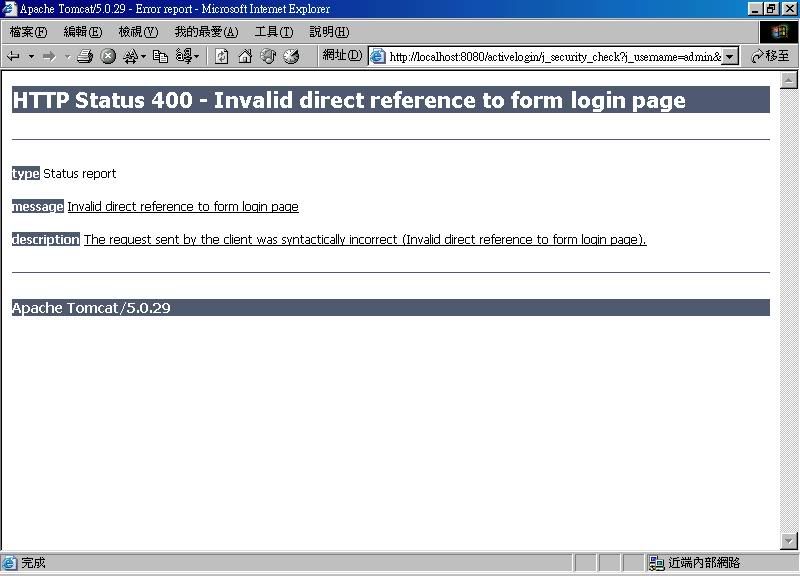Click 'Apache Tomcat/5.0.29' footer heading
This screenshot has height=576, width=800.
click(x=91, y=308)
